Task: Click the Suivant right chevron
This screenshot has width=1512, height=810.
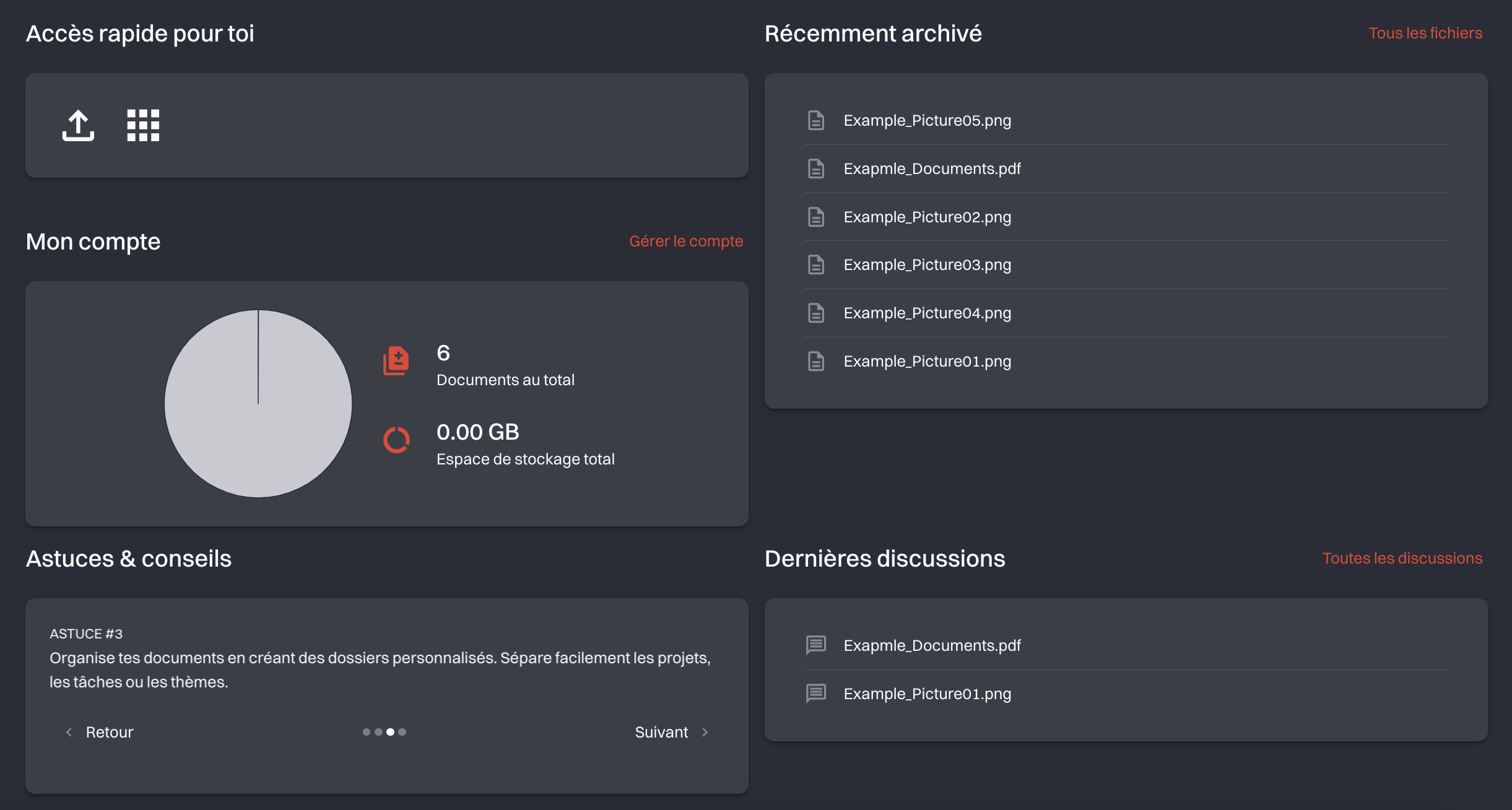Action: [x=705, y=732]
